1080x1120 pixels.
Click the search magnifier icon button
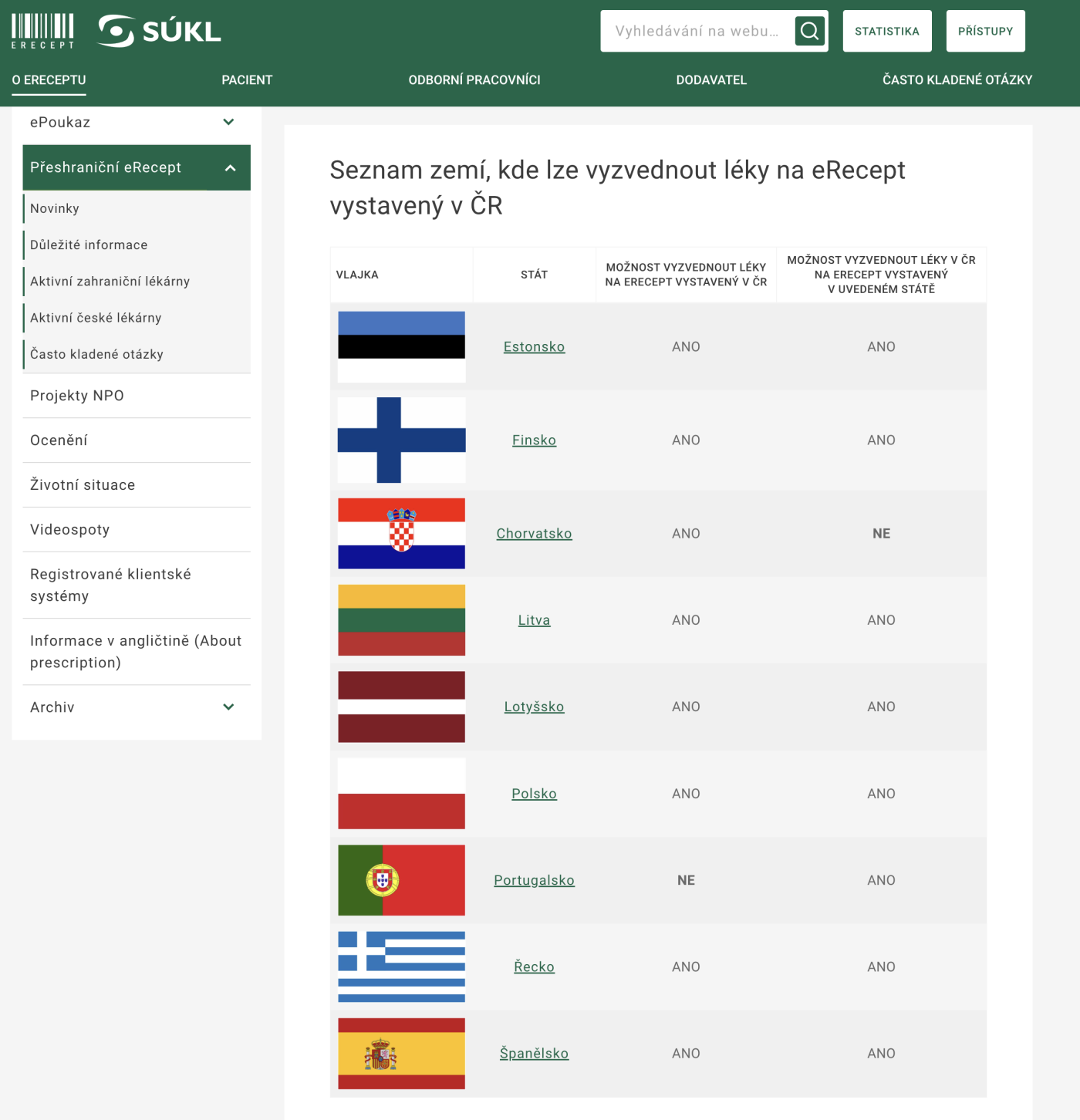(809, 31)
